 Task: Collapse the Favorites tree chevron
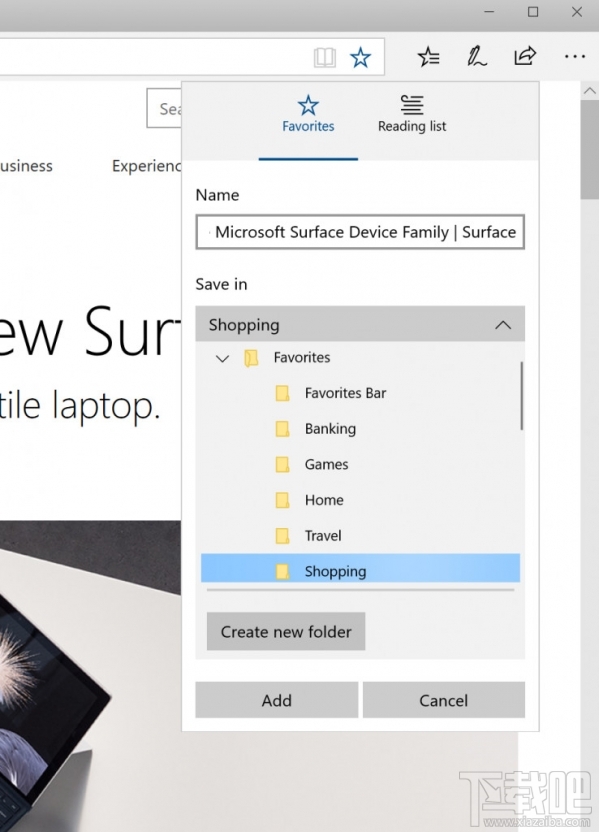[x=222, y=358]
